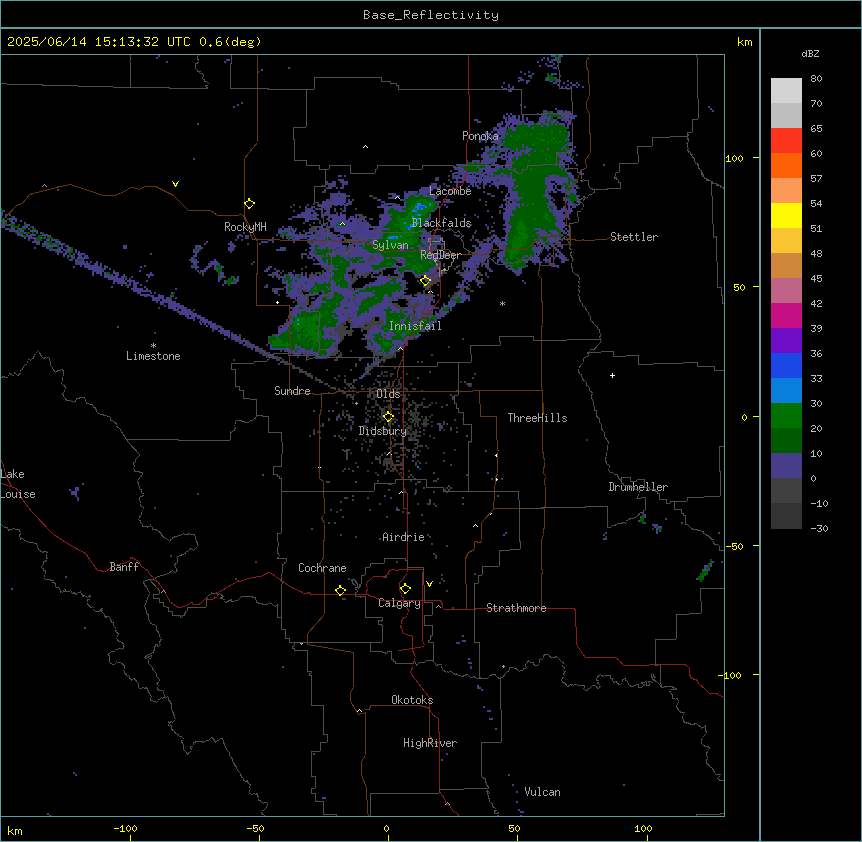Click the km unit label at bottom left
The height and width of the screenshot is (842, 862).
14,830
